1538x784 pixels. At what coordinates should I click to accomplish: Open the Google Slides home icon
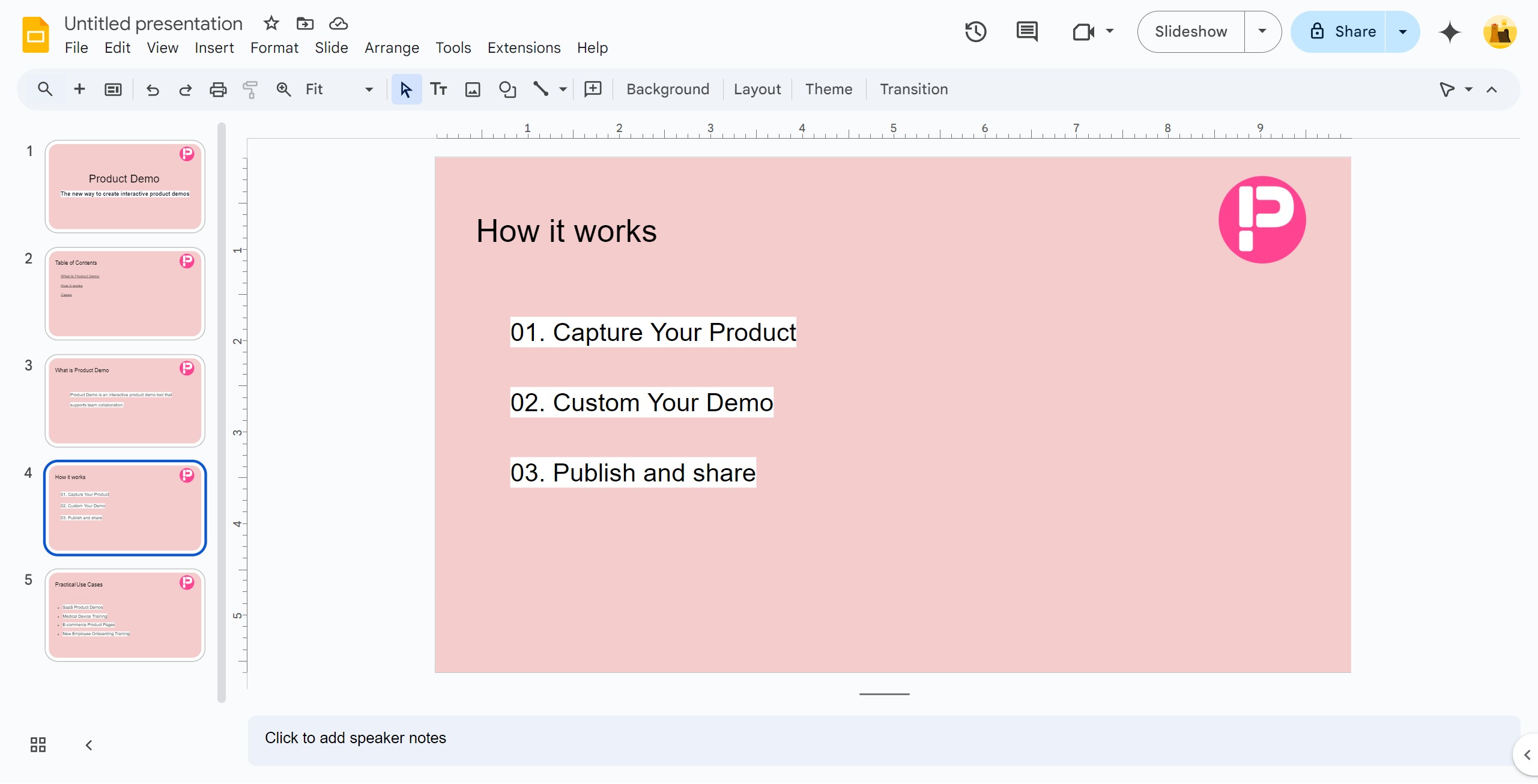[35, 35]
